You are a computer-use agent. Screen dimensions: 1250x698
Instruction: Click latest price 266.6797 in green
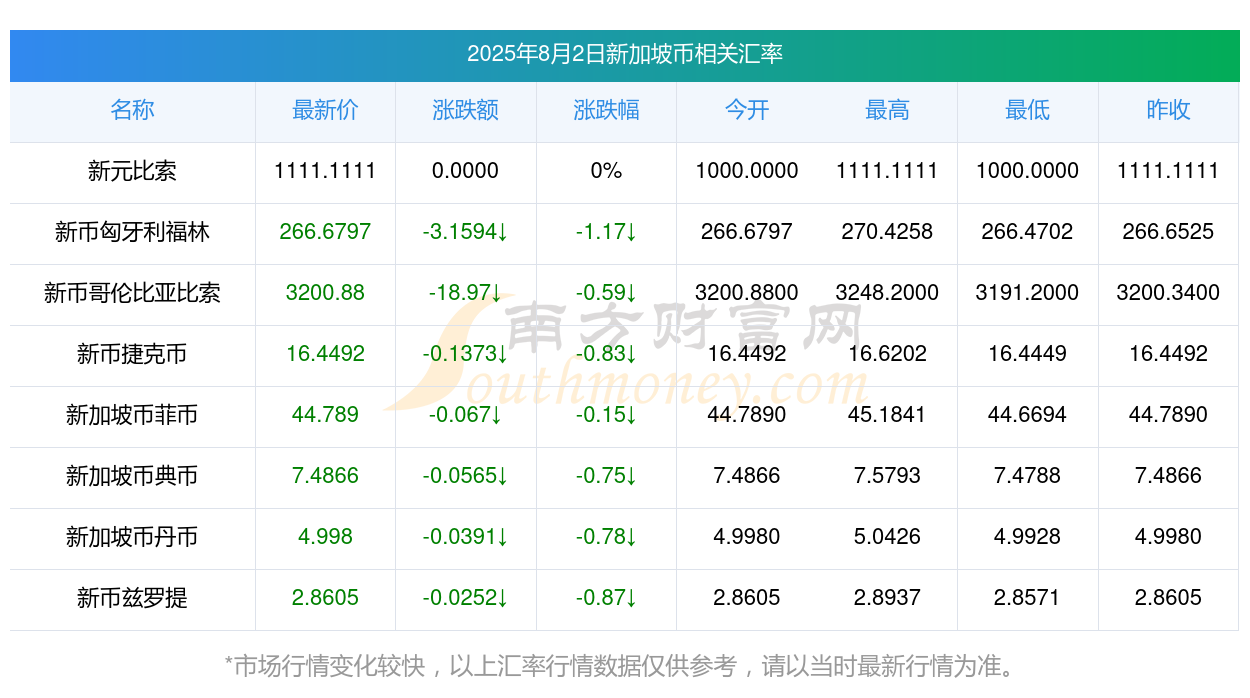pyautogui.click(x=325, y=232)
